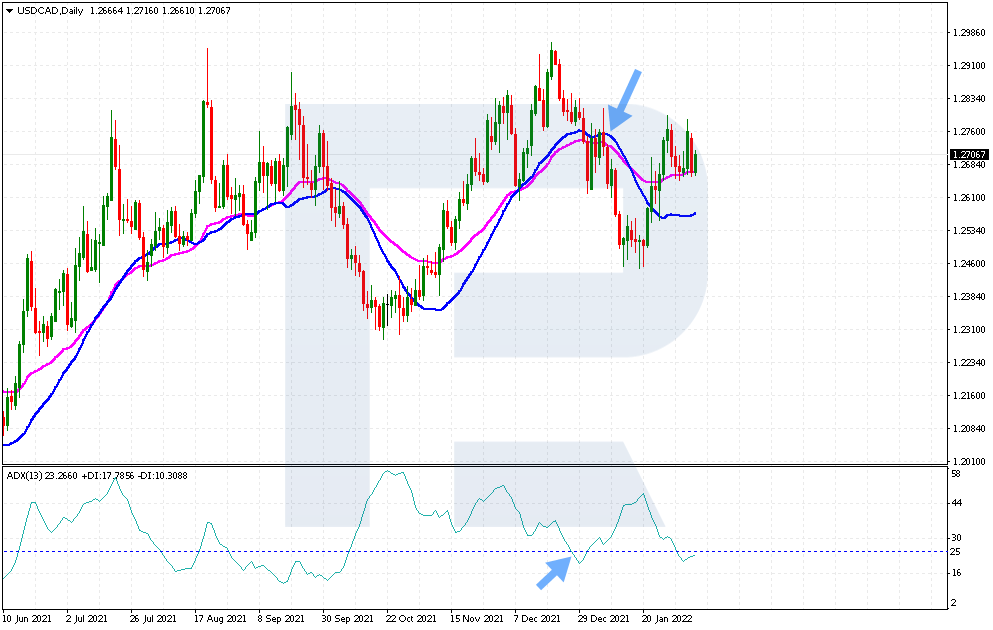Select the 7 Dec 2021 date label

point(536,618)
